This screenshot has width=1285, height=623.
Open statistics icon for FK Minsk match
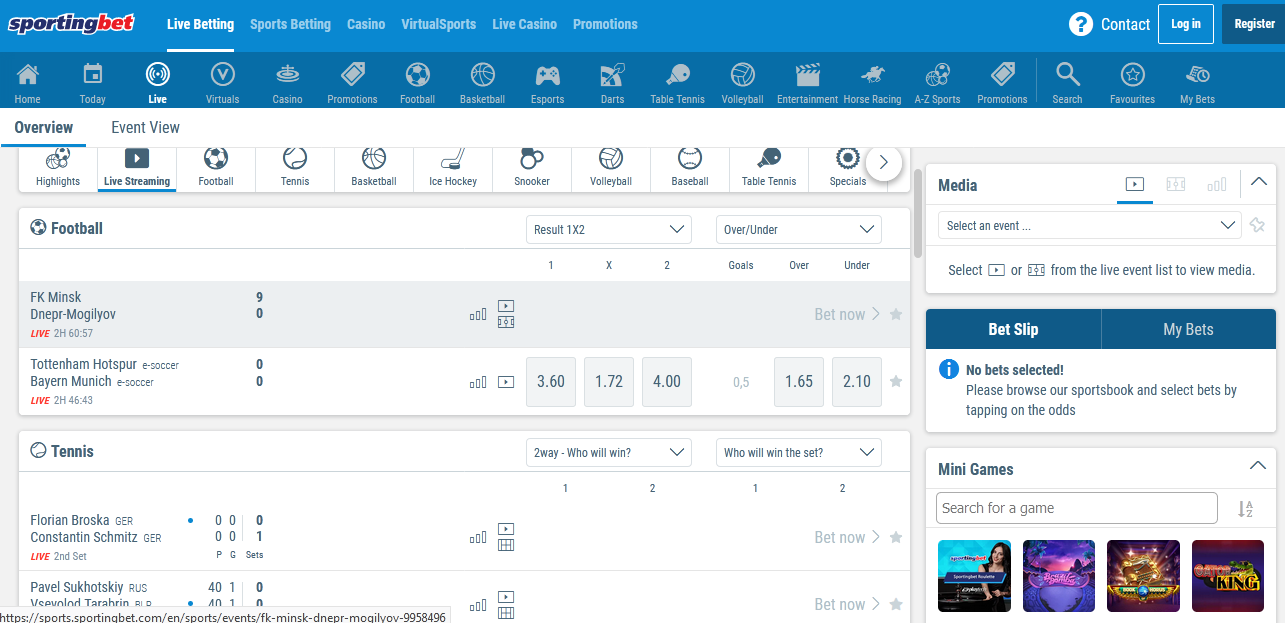pyautogui.click(x=478, y=314)
